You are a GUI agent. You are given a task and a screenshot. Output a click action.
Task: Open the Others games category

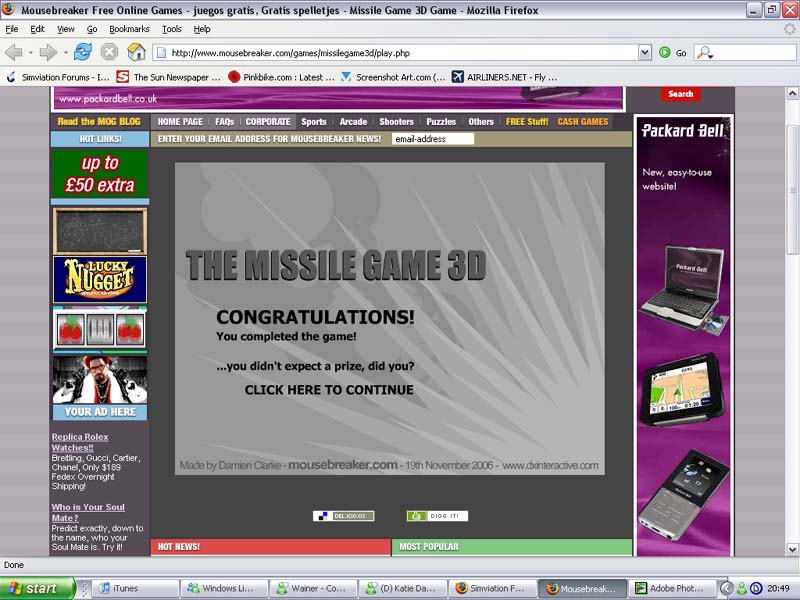[481, 122]
